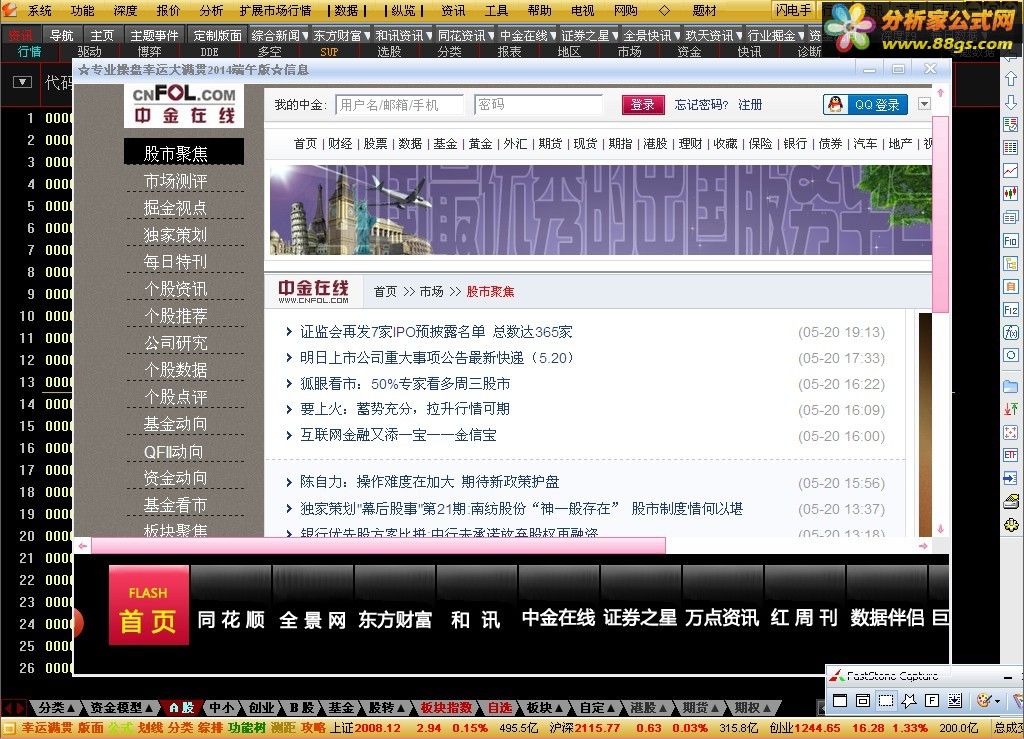The width and height of the screenshot is (1024, 739).
Task: Click the up arrow icon in right toolbar
Action: (1010, 79)
